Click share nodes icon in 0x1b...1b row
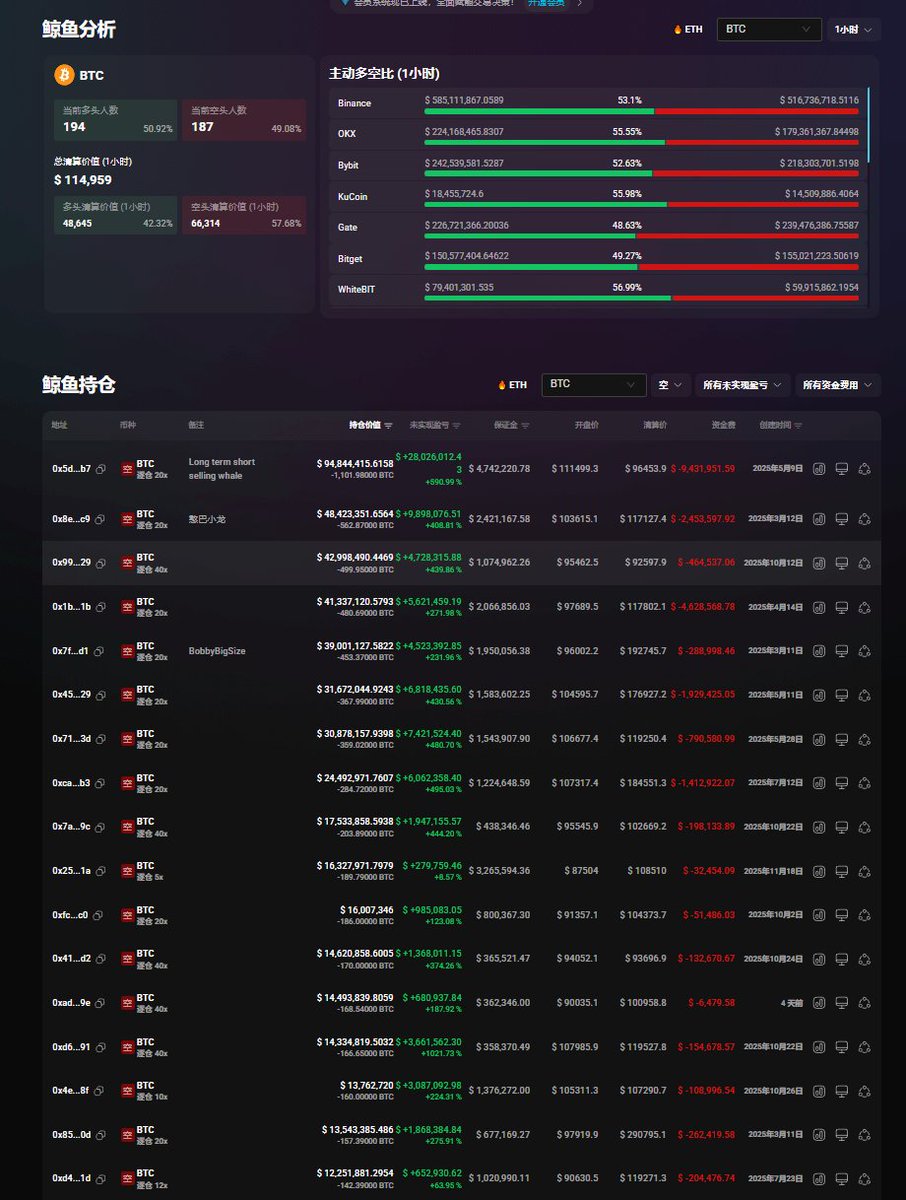This screenshot has height=1200, width=906. (864, 607)
